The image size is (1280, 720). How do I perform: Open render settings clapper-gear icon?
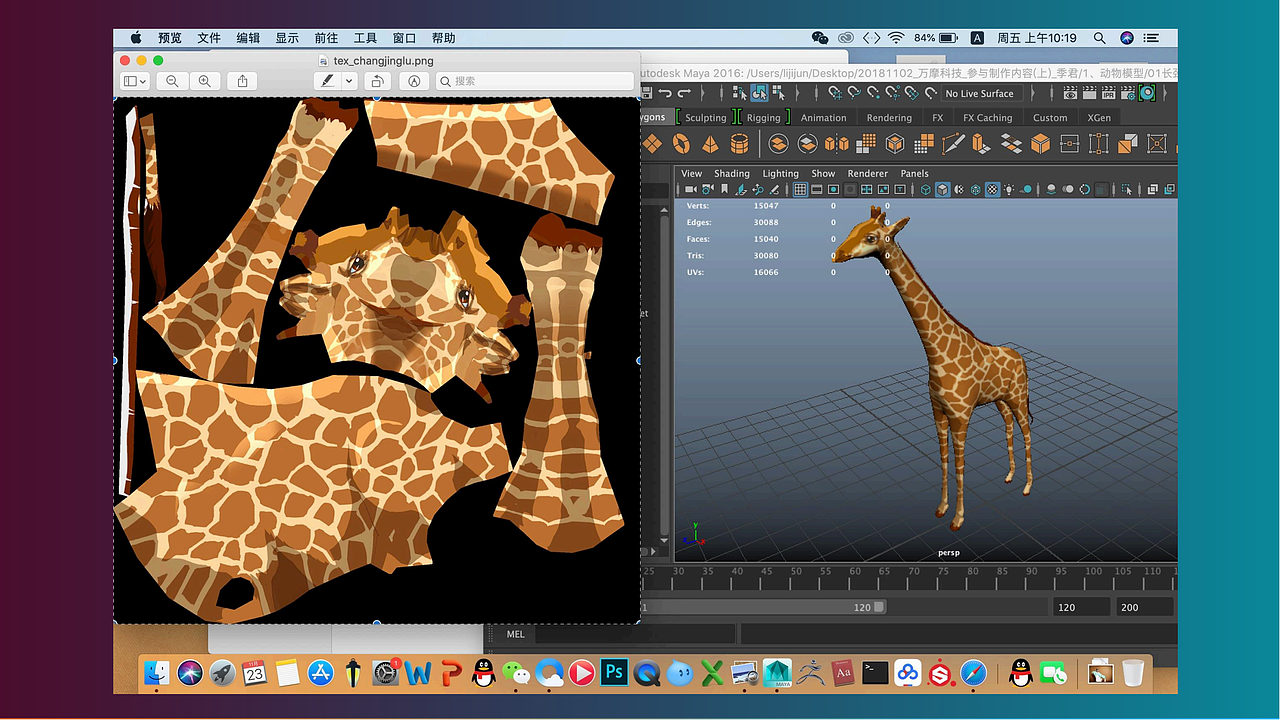[1128, 93]
